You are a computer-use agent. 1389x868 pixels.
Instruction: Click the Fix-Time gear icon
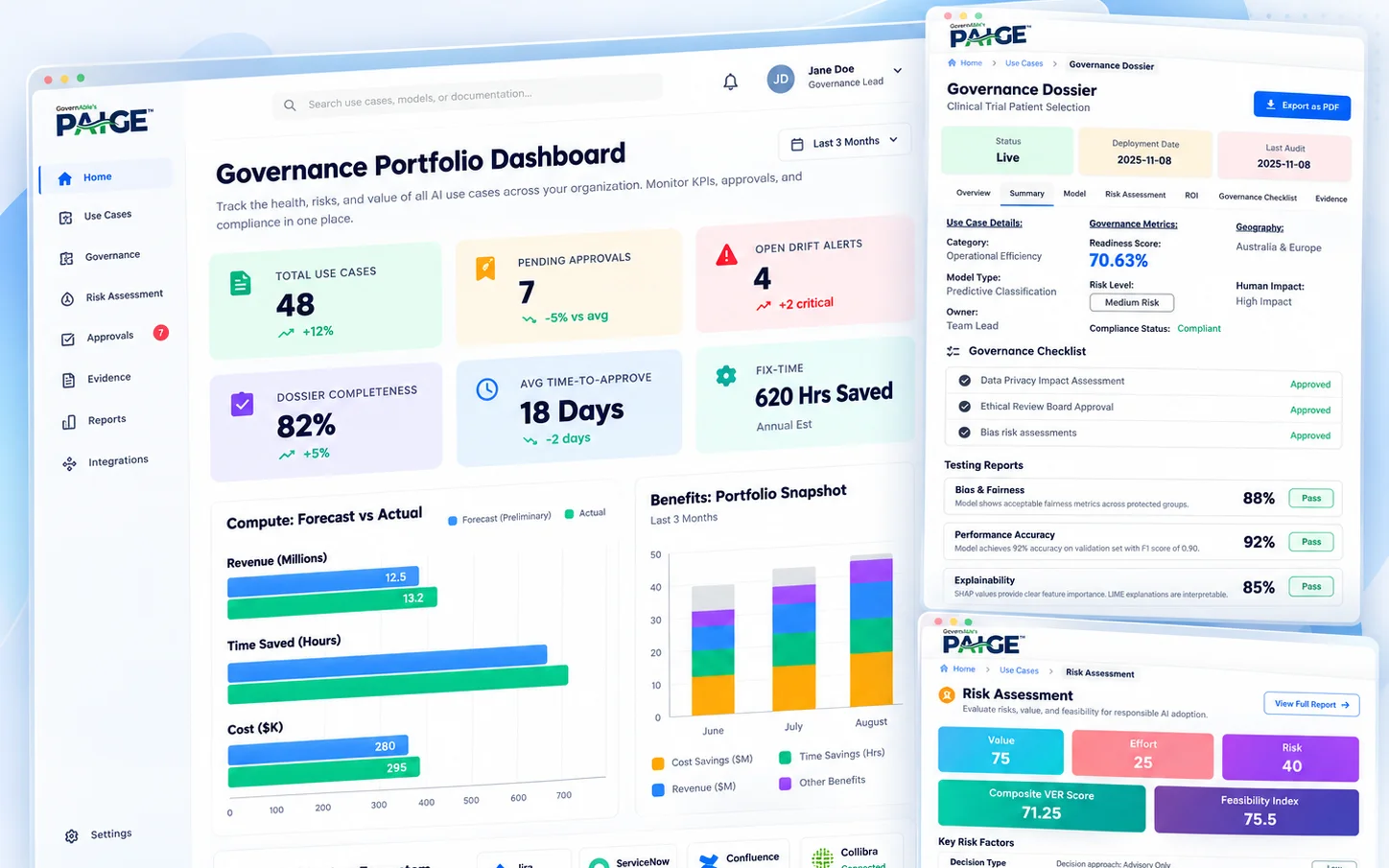(726, 376)
